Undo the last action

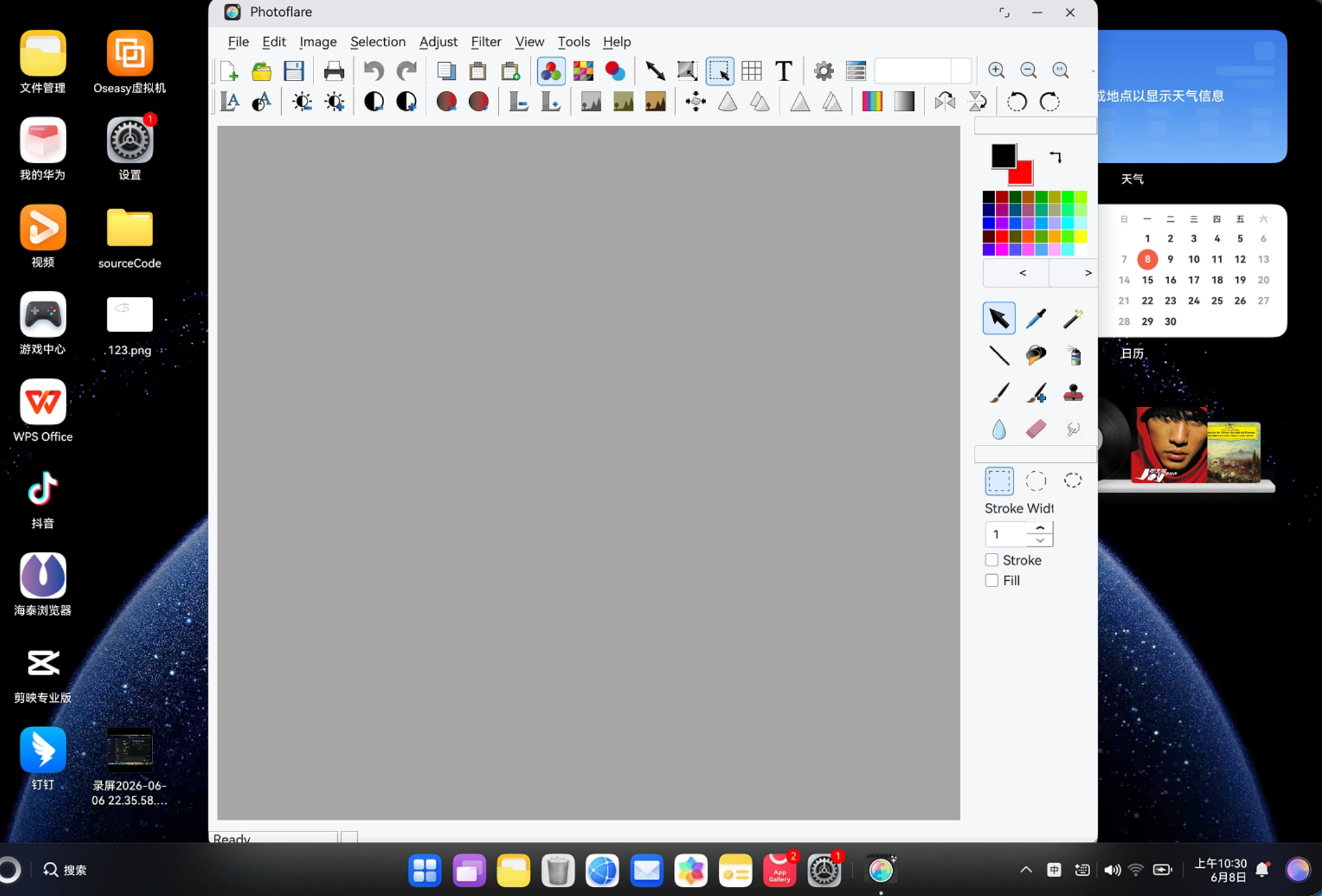(x=374, y=71)
